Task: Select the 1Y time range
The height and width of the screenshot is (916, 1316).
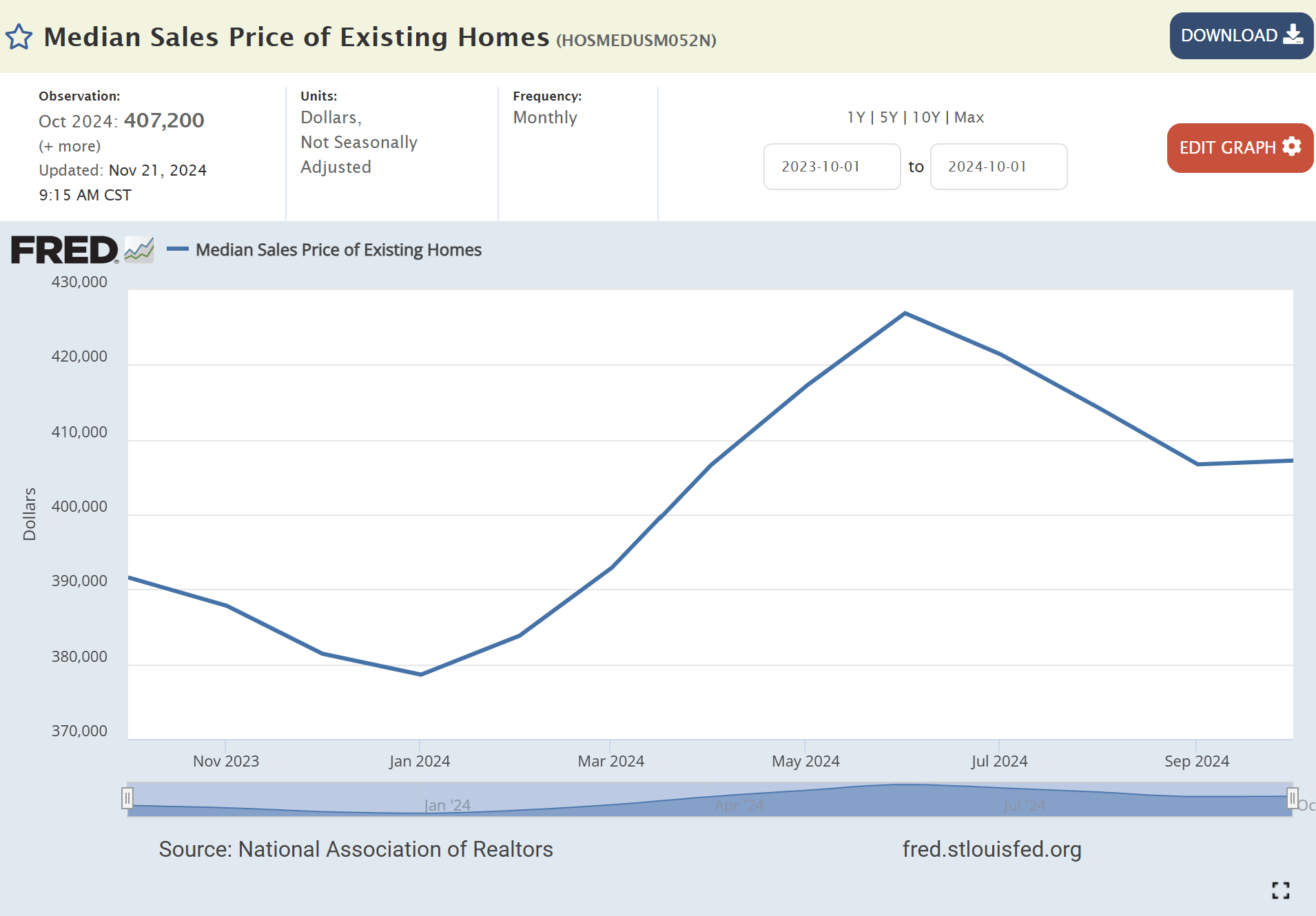Action: point(856,118)
